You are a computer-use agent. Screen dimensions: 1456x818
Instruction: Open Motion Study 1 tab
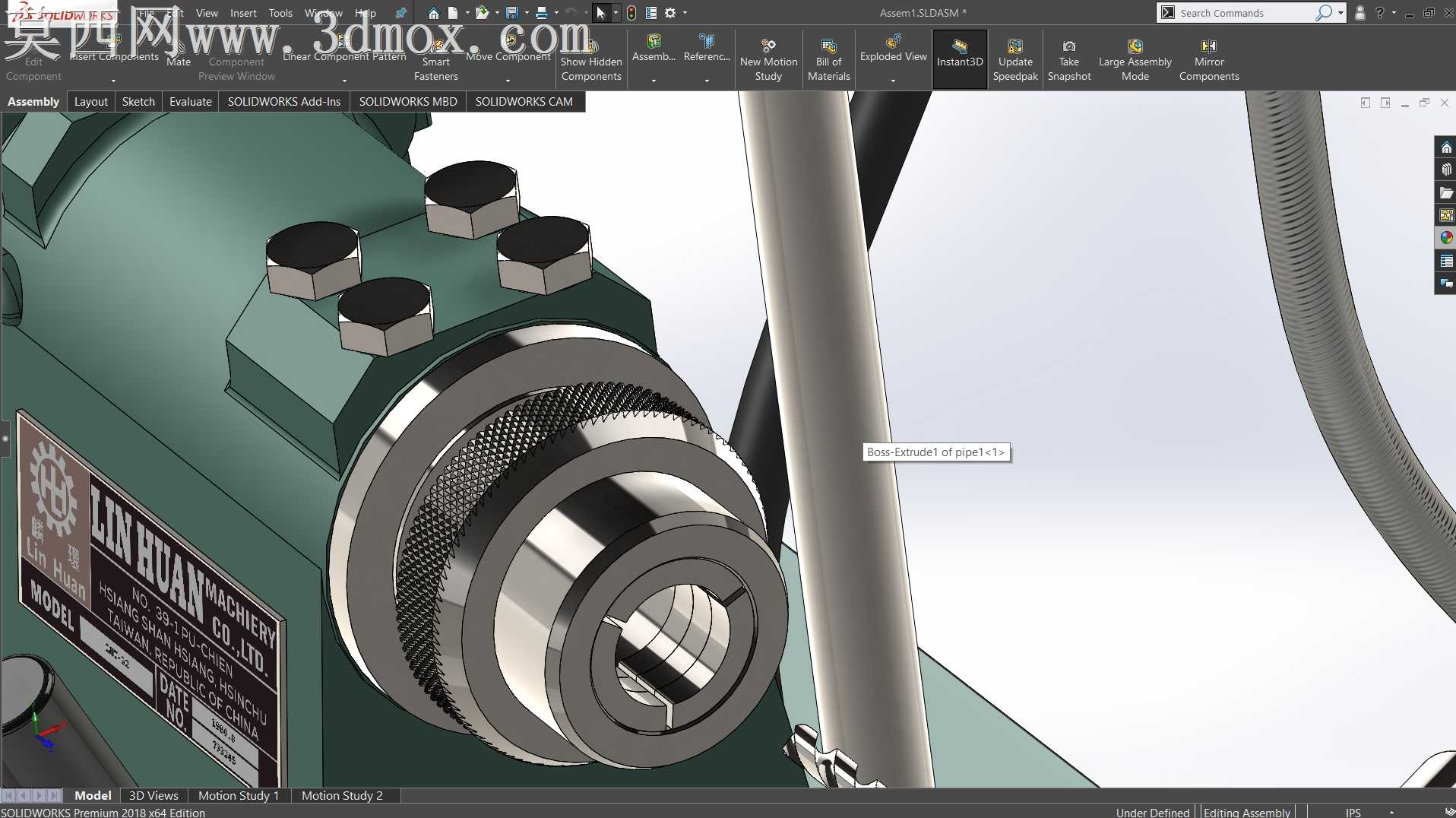(239, 795)
